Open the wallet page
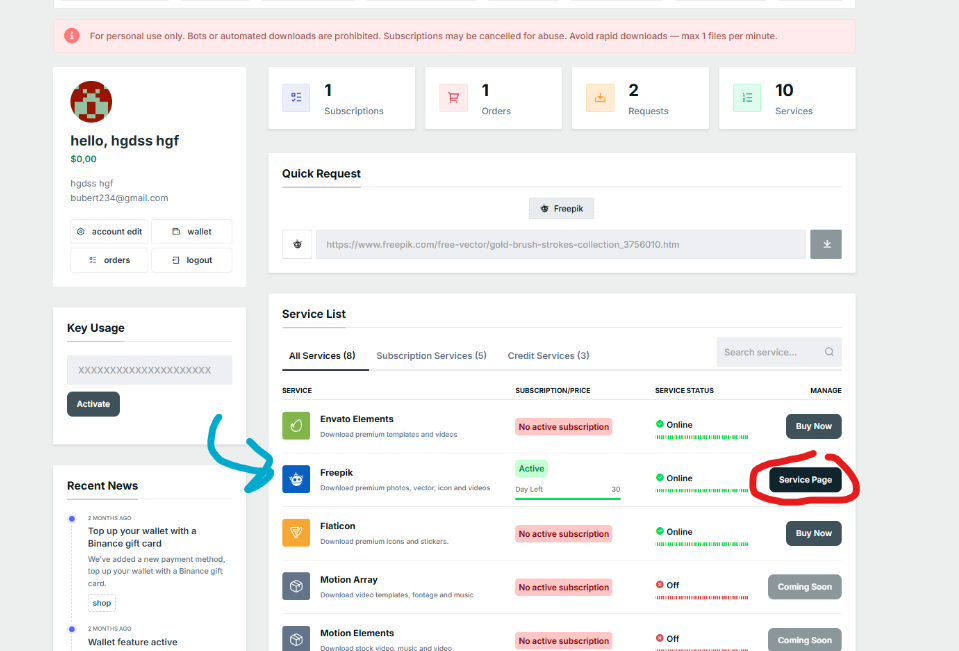Screen dimensions: 959x651 pos(191,232)
